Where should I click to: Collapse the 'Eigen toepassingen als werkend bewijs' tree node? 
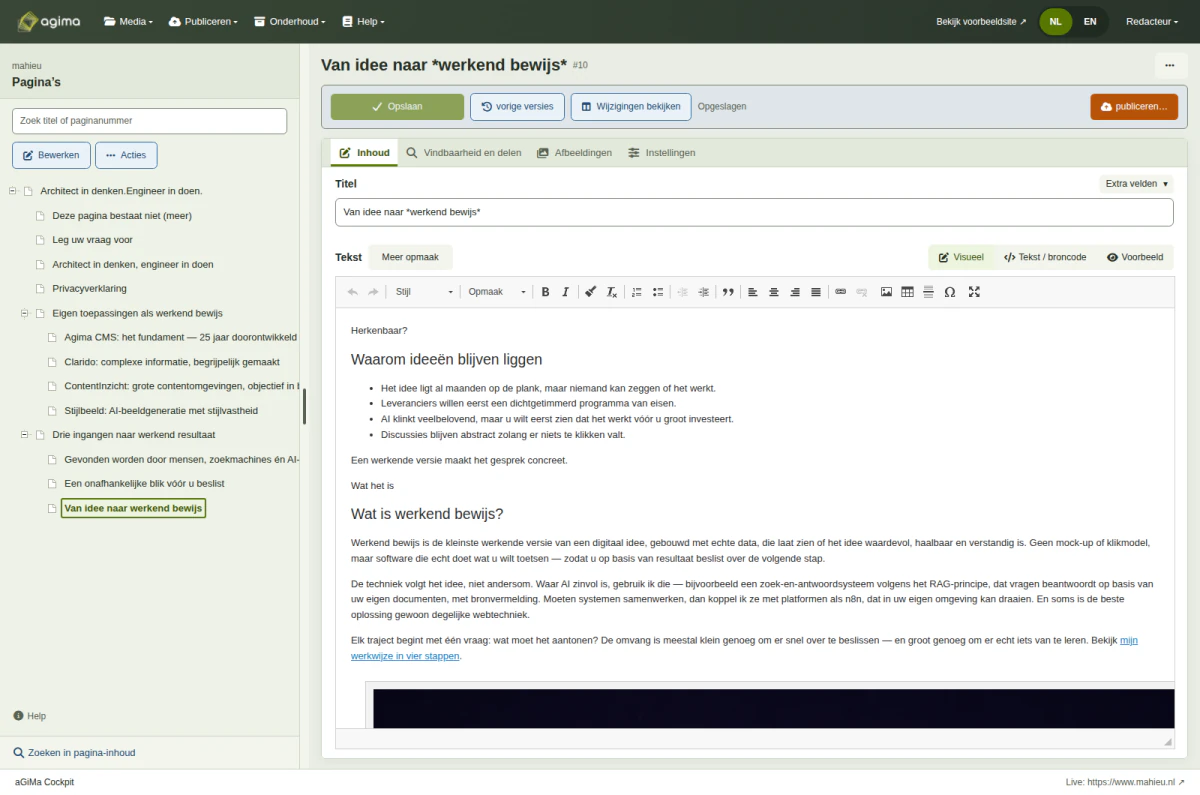[x=25, y=313]
